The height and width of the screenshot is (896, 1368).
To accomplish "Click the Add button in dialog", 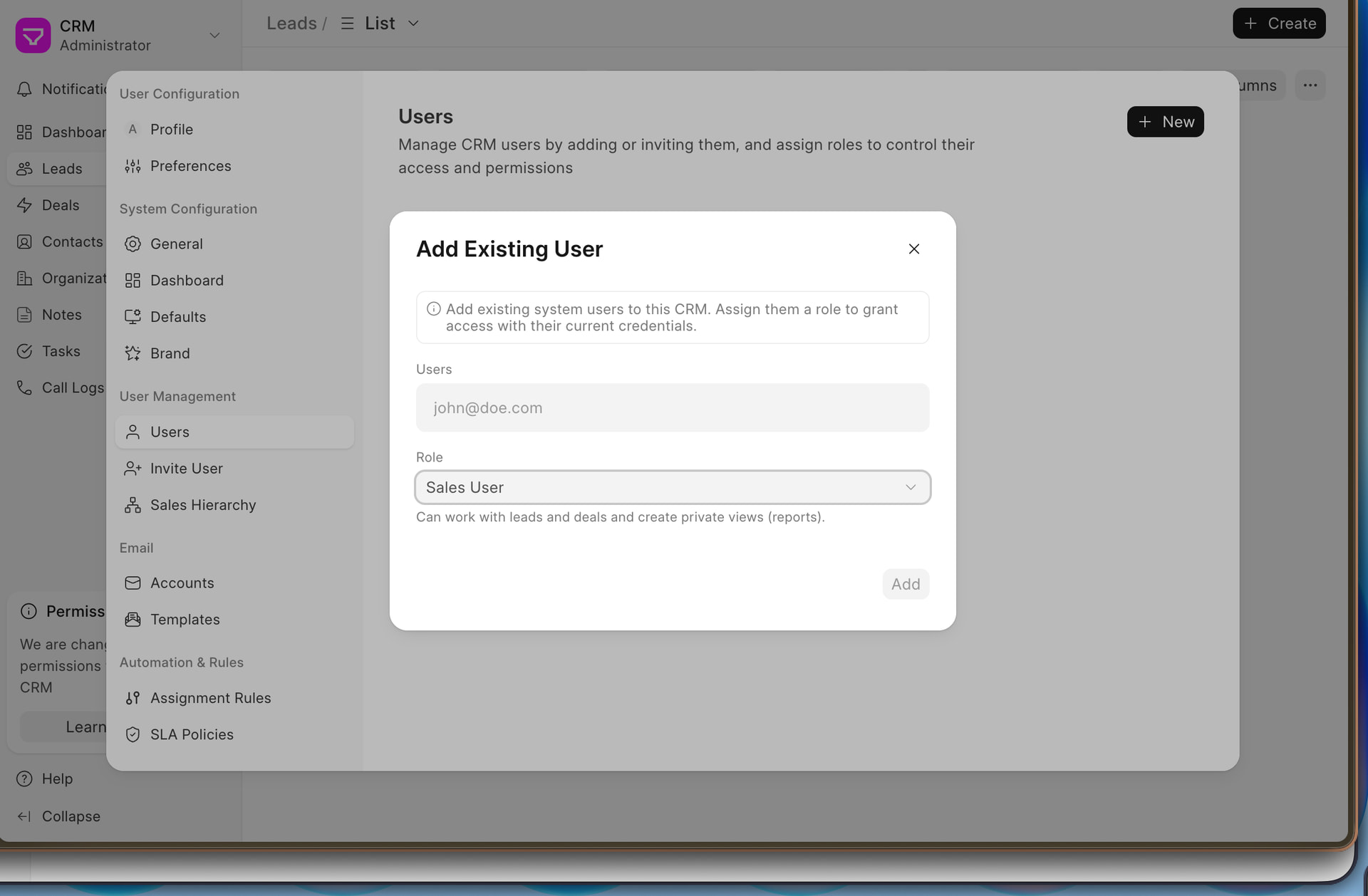I will pyautogui.click(x=906, y=584).
